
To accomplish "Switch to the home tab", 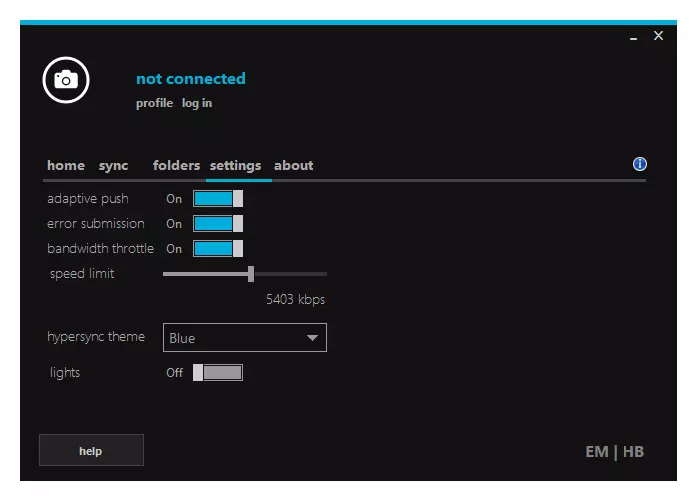I will pyautogui.click(x=66, y=166).
